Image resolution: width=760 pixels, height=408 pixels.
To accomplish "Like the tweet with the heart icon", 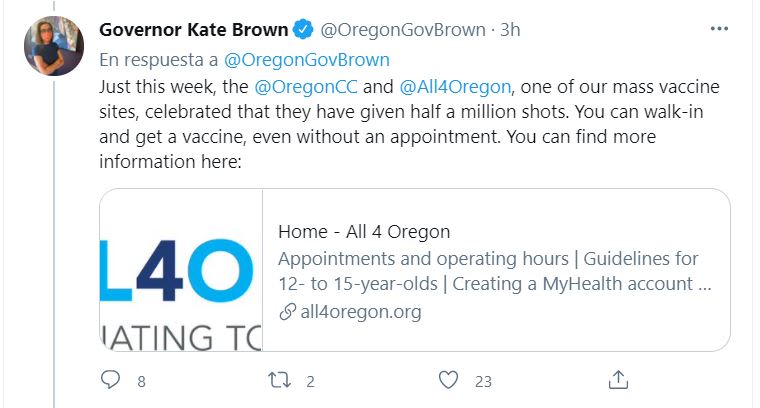I will click(449, 380).
